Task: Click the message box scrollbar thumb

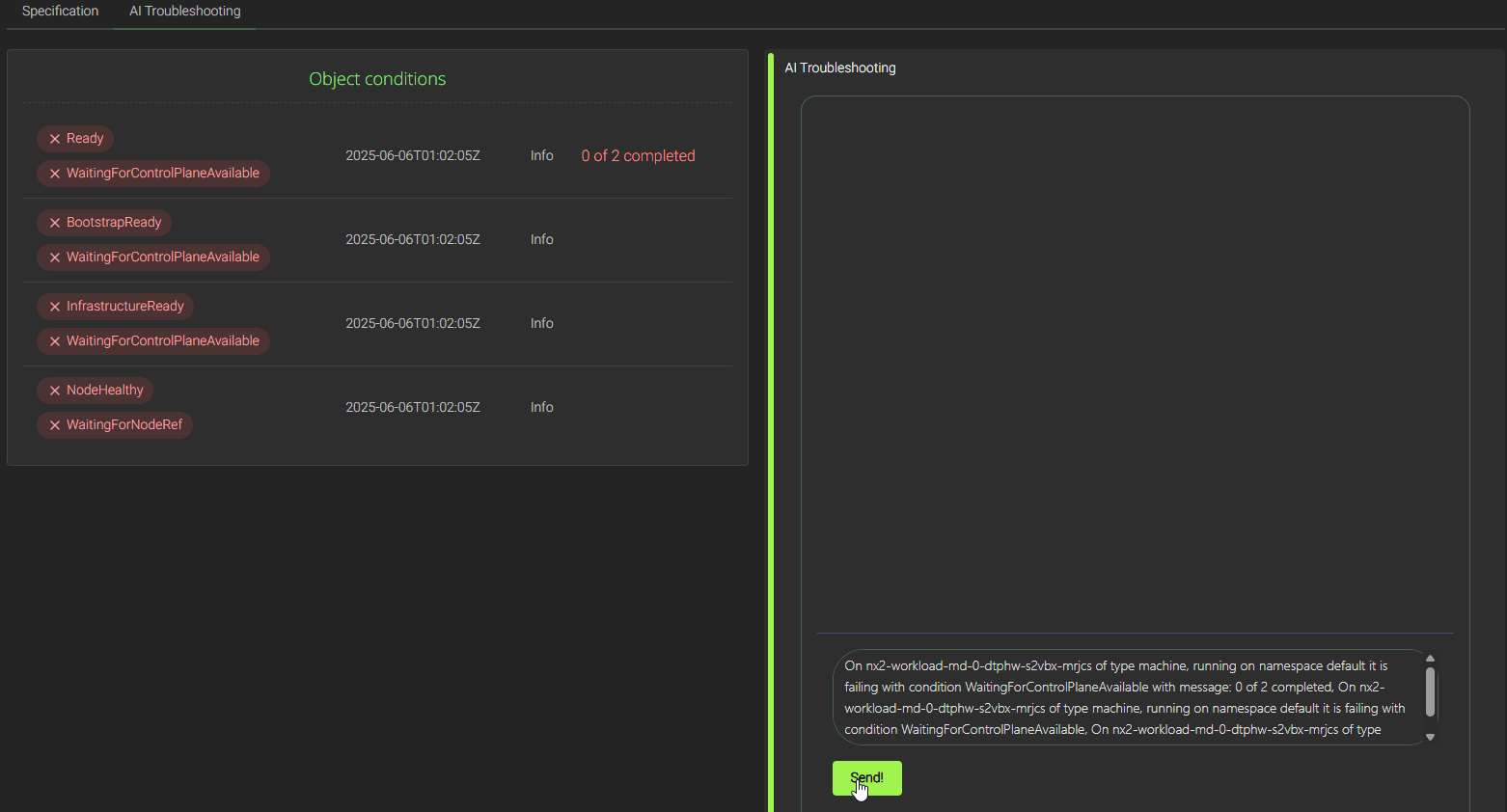Action: [1430, 692]
